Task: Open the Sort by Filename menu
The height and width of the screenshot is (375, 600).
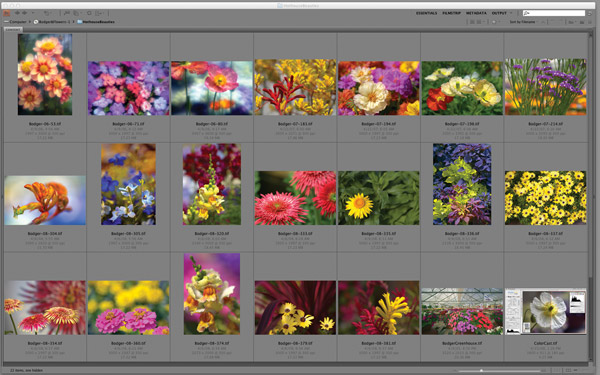Action: pyautogui.click(x=522, y=22)
